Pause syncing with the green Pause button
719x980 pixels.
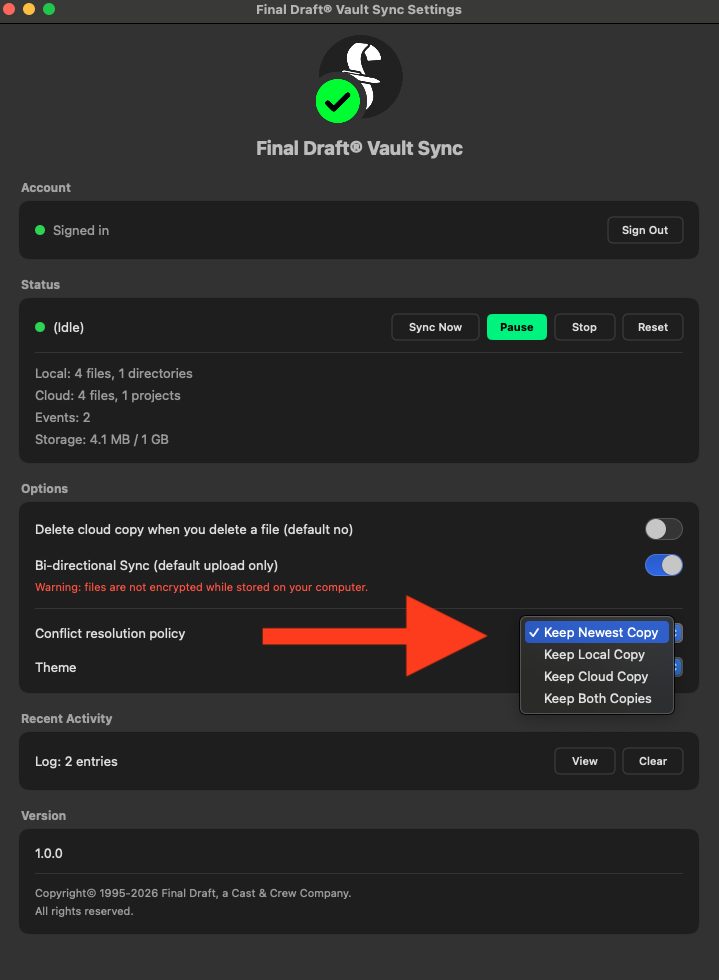[516, 327]
